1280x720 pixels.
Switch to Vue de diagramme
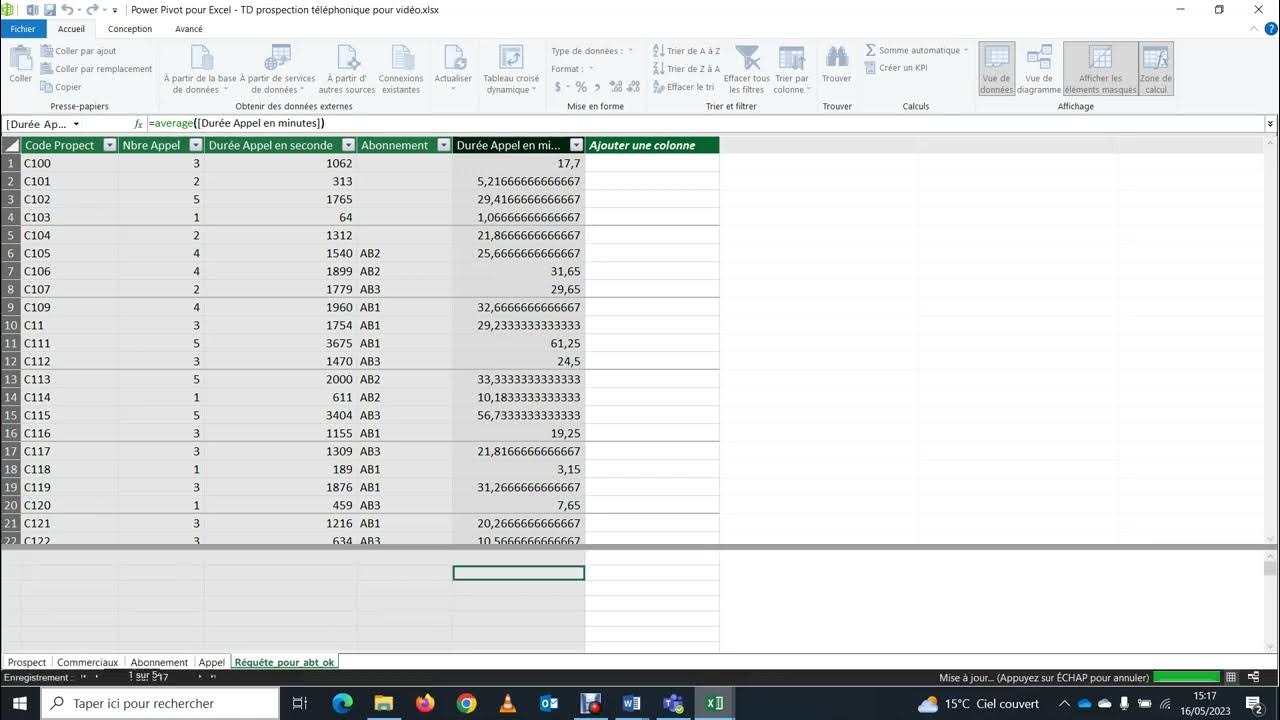1039,69
